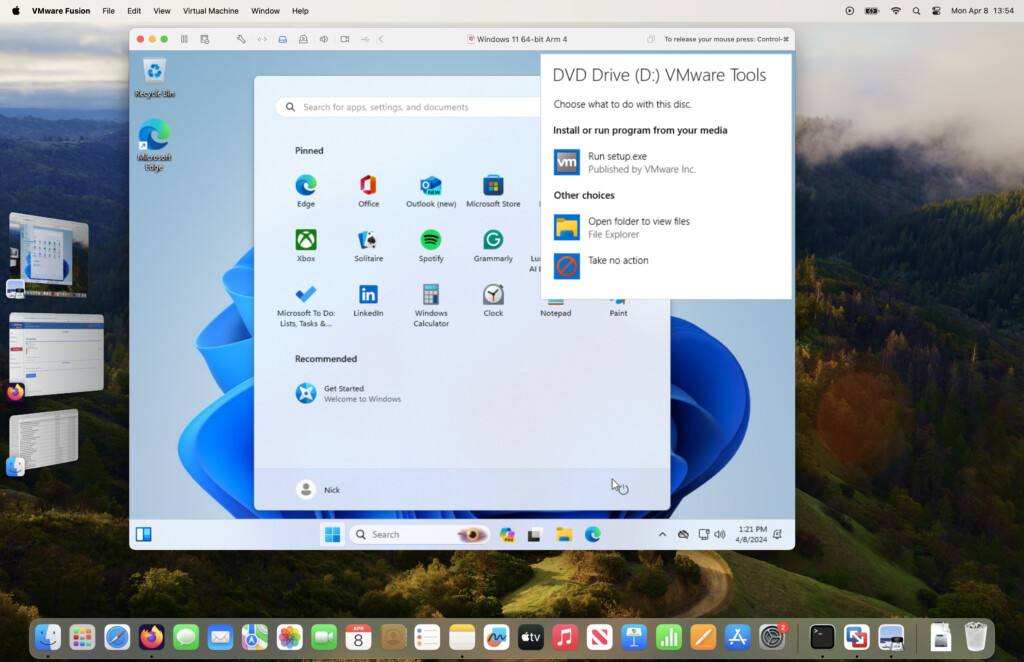Screen dimensions: 1024x662
Task: Select the Firefox window Stage Manager thumbnail
Action: pos(56,356)
